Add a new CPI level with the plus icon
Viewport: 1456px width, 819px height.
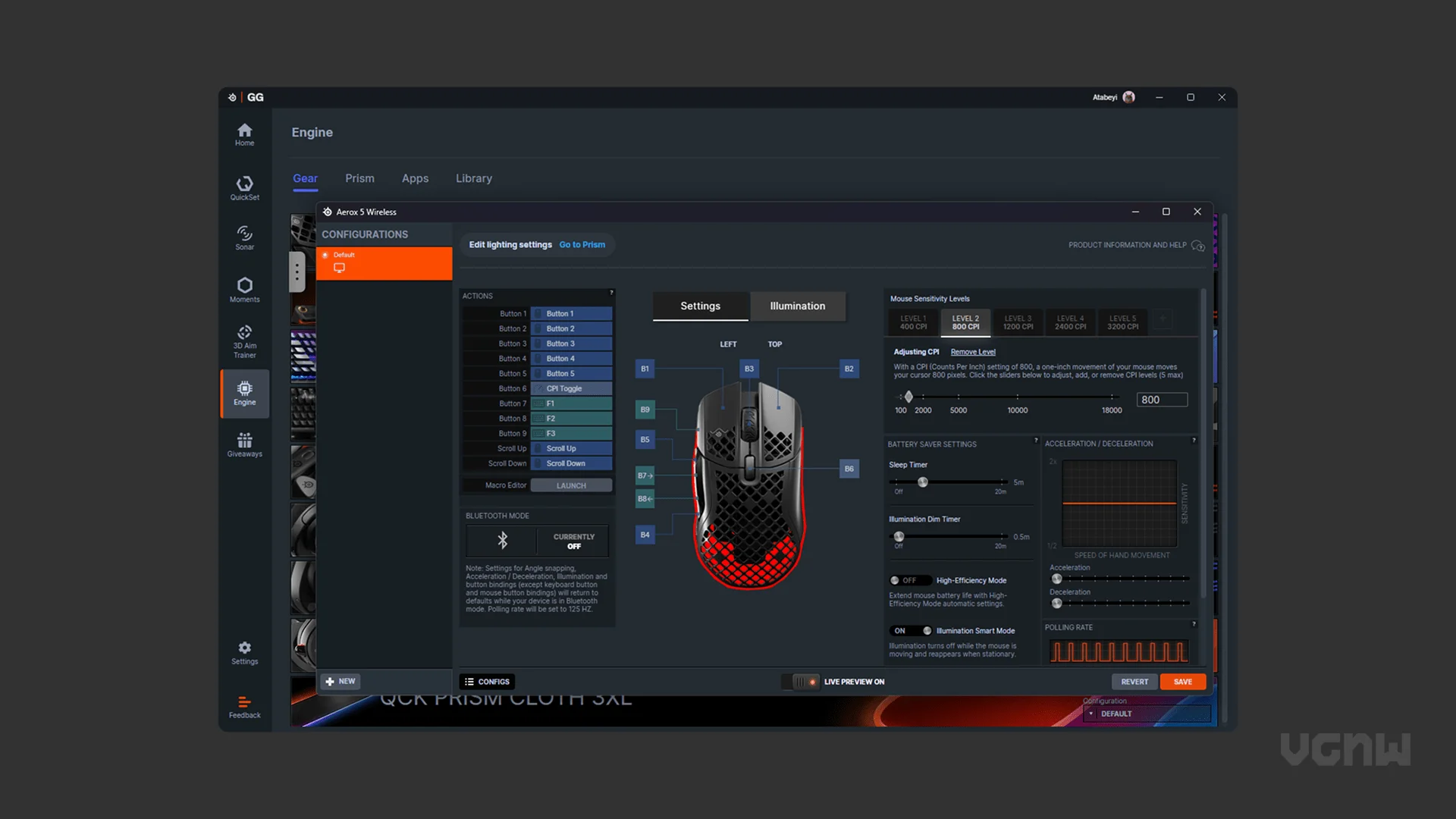(x=1163, y=320)
